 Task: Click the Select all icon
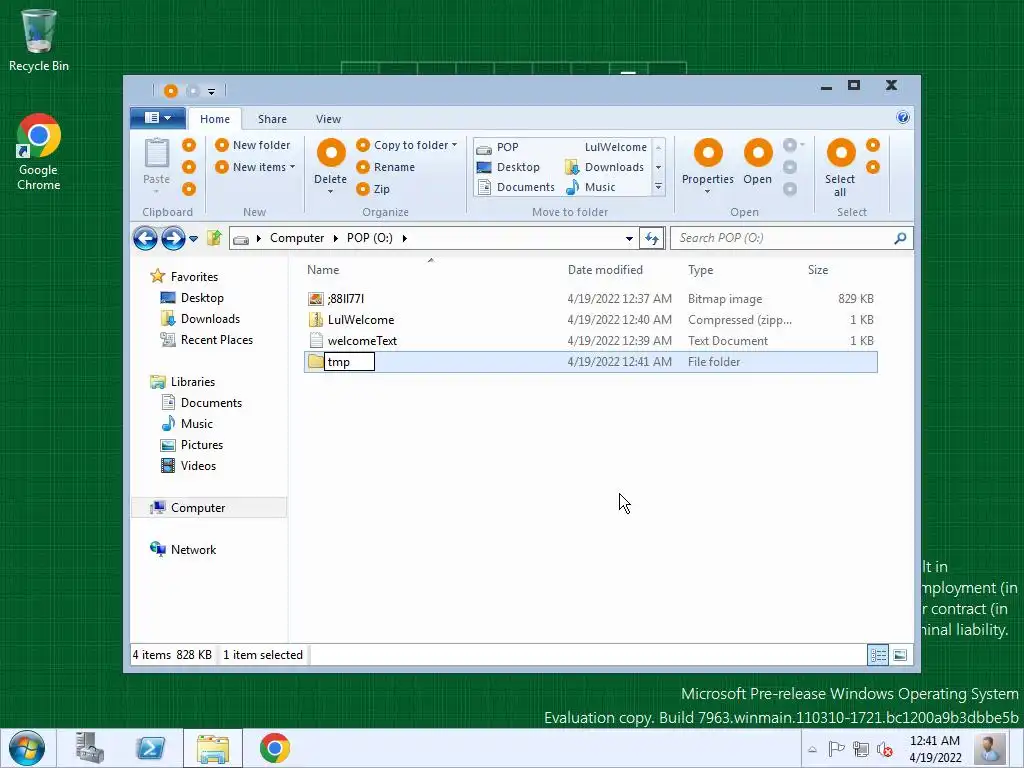click(840, 153)
